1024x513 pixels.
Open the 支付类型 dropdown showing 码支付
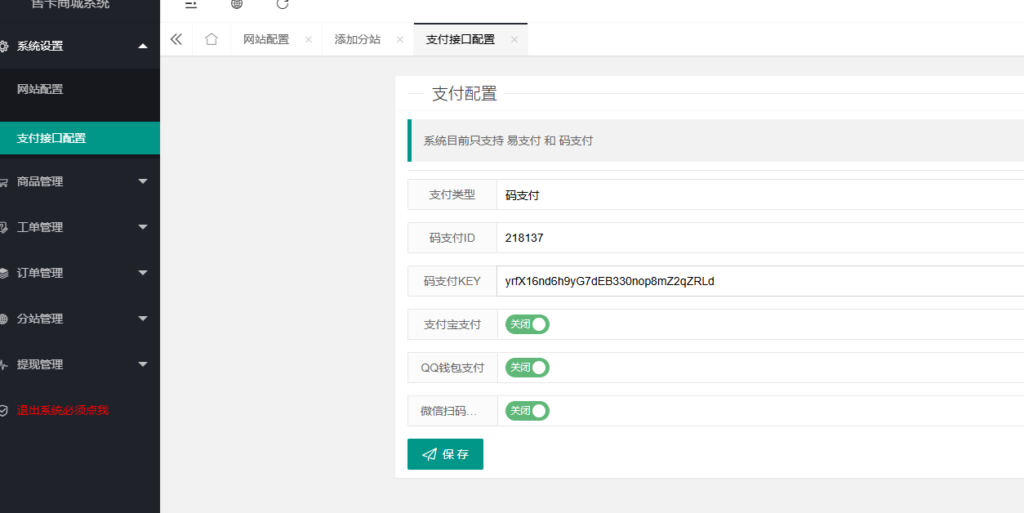(760, 194)
